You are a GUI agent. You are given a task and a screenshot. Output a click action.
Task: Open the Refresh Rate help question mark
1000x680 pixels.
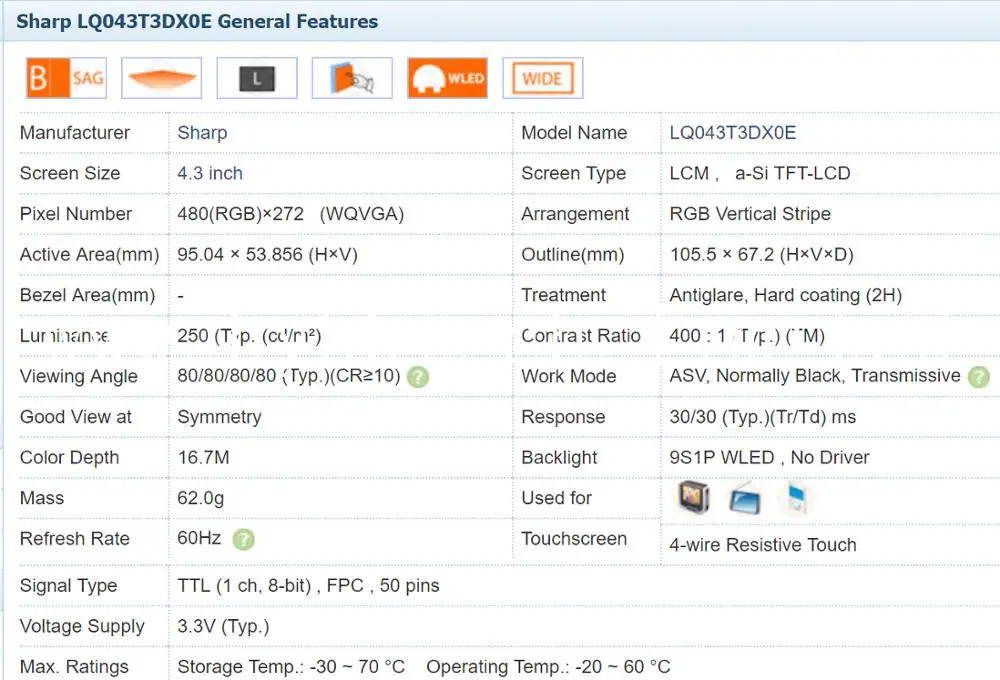coord(244,540)
